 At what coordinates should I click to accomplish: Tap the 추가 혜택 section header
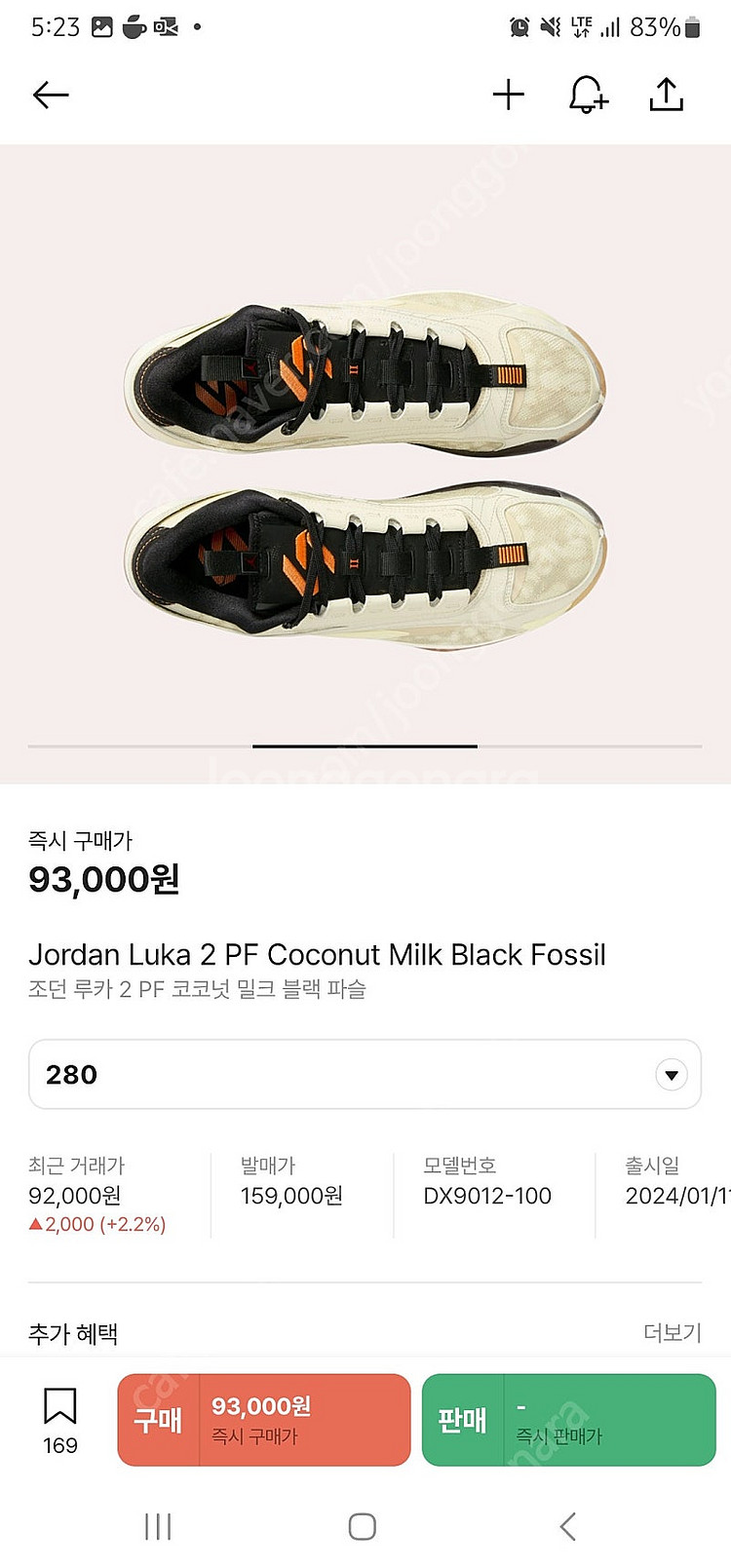coord(73,1333)
